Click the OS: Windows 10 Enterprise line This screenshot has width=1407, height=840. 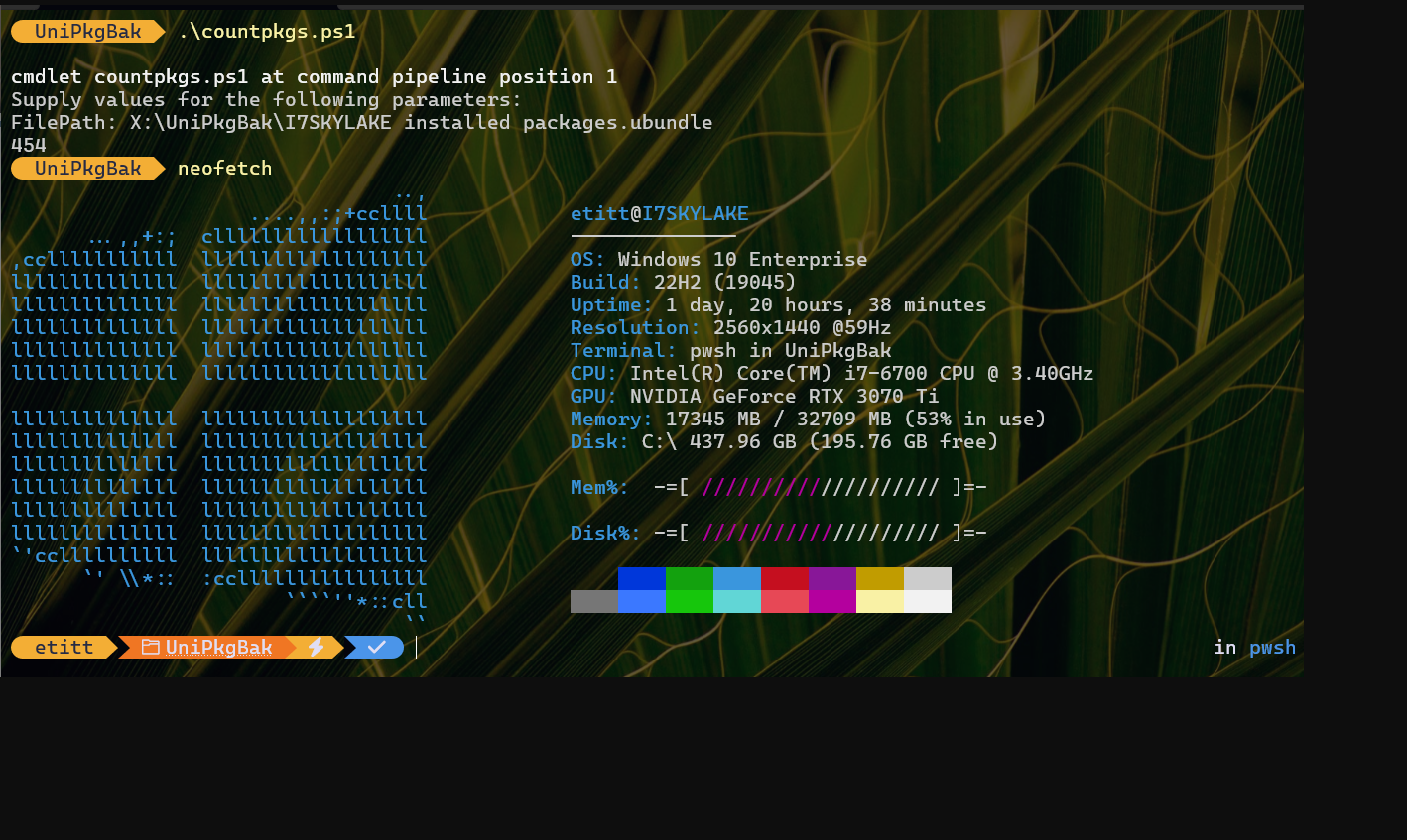pos(719,260)
